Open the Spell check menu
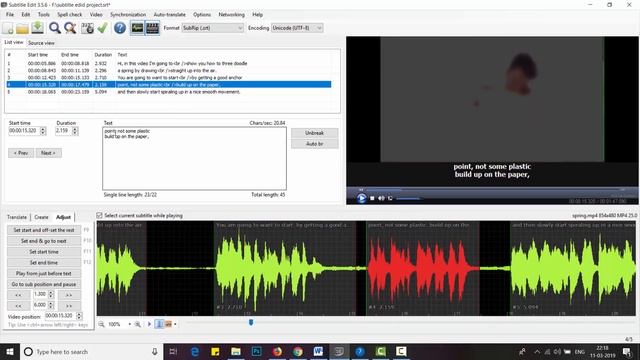Image resolution: width=640 pixels, height=360 pixels. [x=70, y=14]
